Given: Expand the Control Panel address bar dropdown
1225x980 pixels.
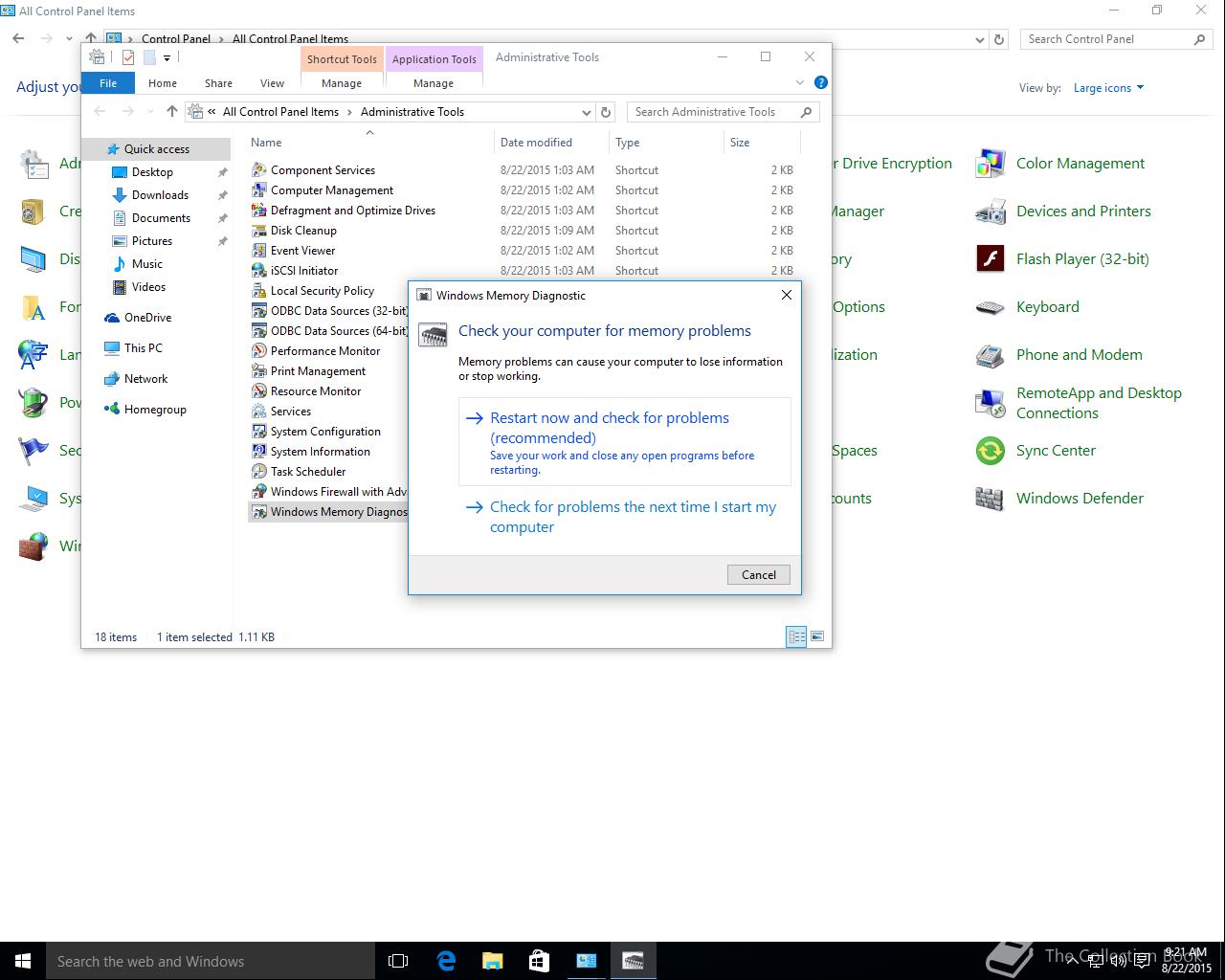Looking at the screenshot, I should [x=980, y=39].
